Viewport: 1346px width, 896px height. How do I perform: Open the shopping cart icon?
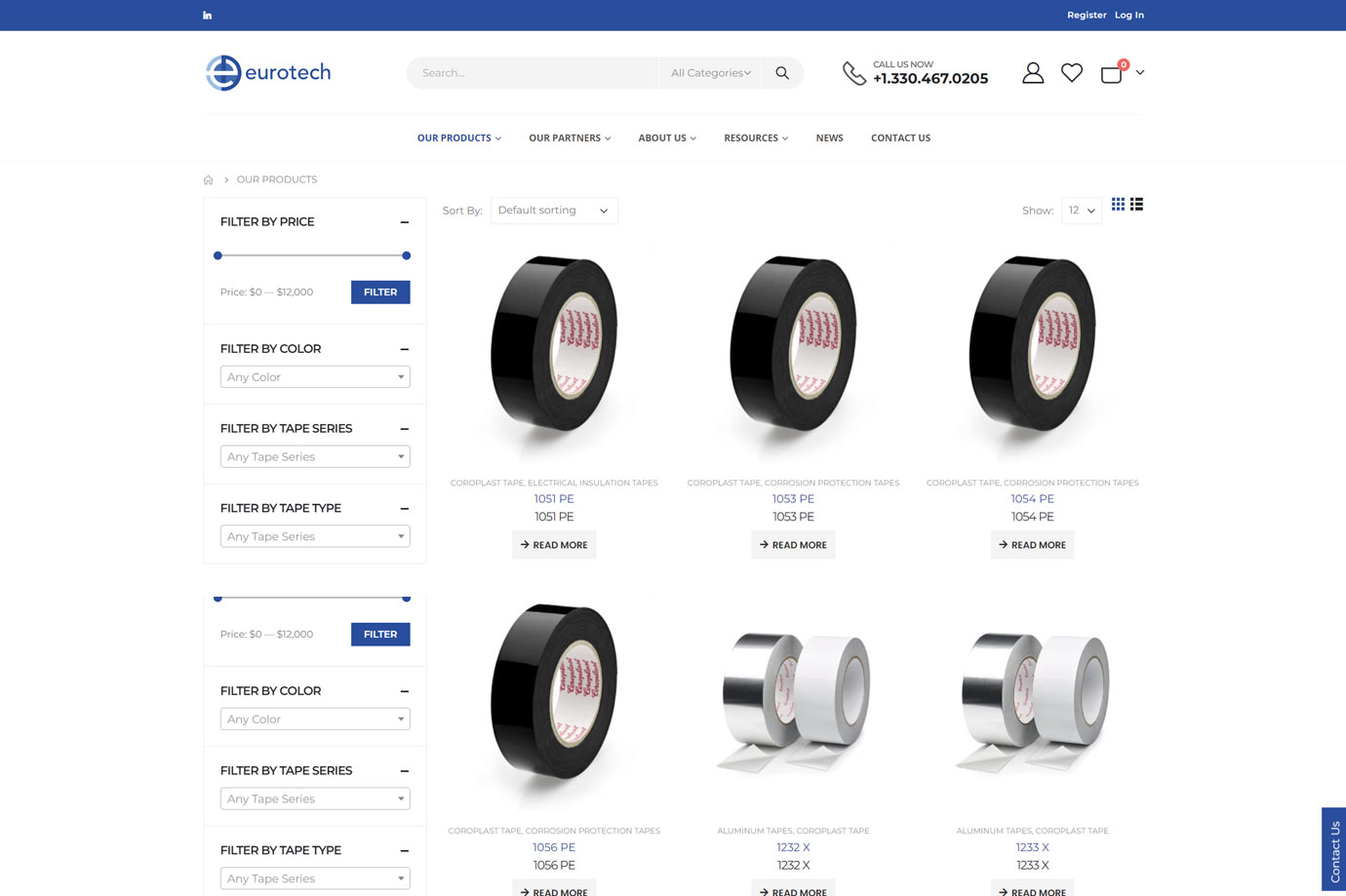1111,74
